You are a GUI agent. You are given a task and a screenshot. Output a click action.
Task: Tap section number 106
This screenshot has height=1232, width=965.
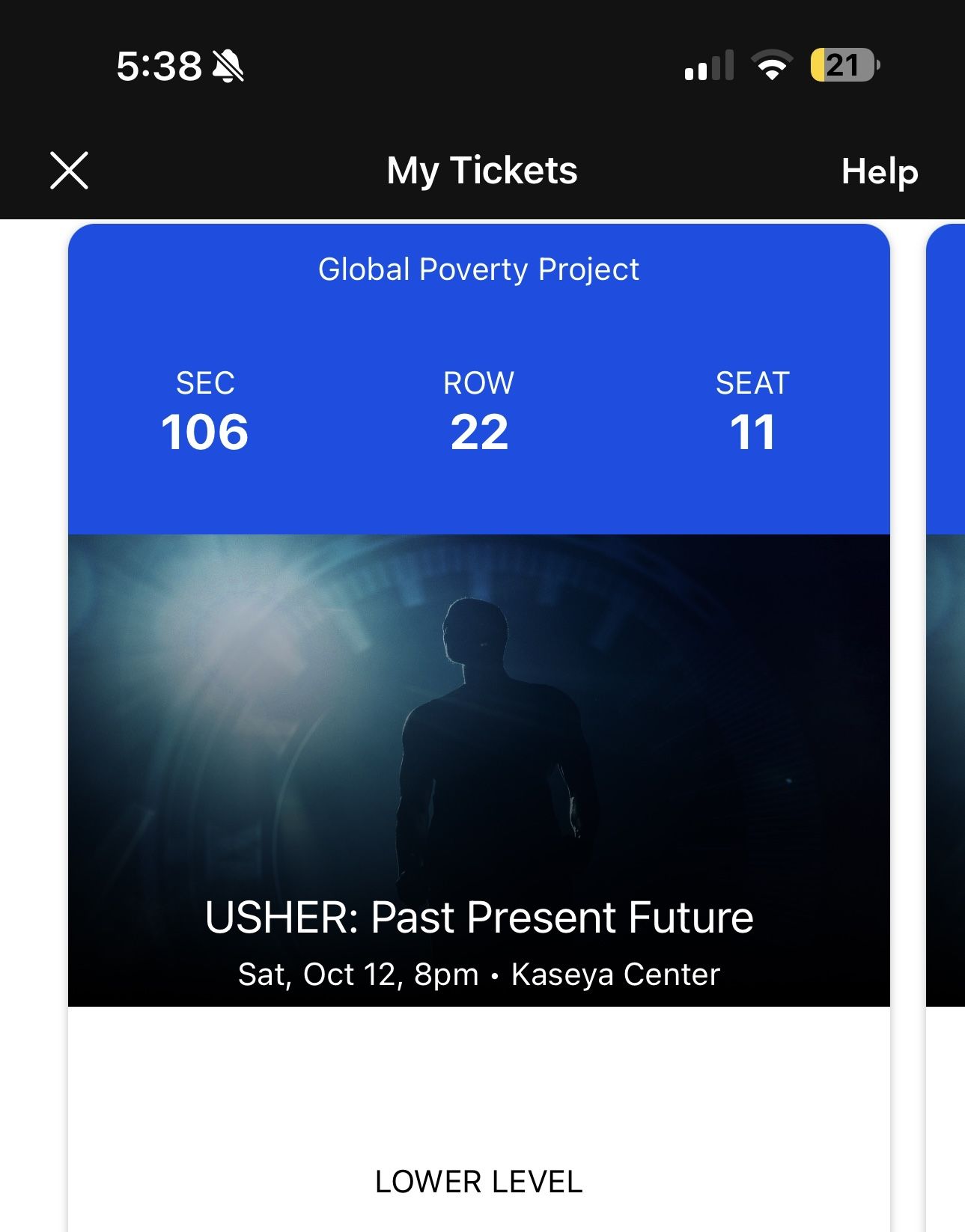coord(204,433)
